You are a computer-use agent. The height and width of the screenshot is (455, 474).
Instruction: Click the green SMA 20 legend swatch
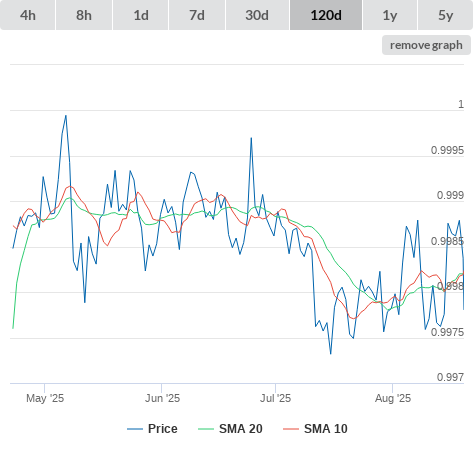(x=206, y=429)
